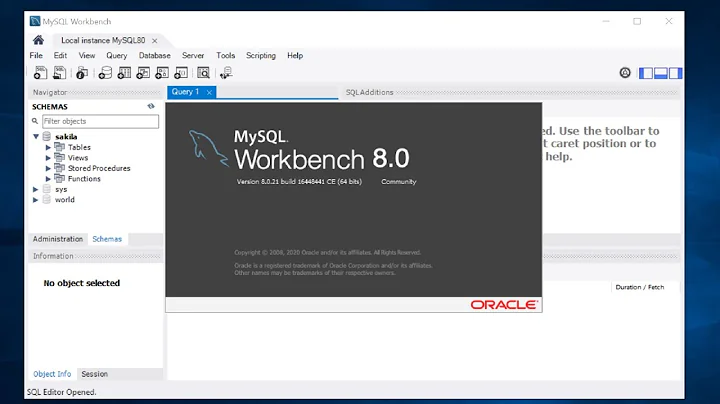Open the Scripting menu
720x404 pixels.
261,56
